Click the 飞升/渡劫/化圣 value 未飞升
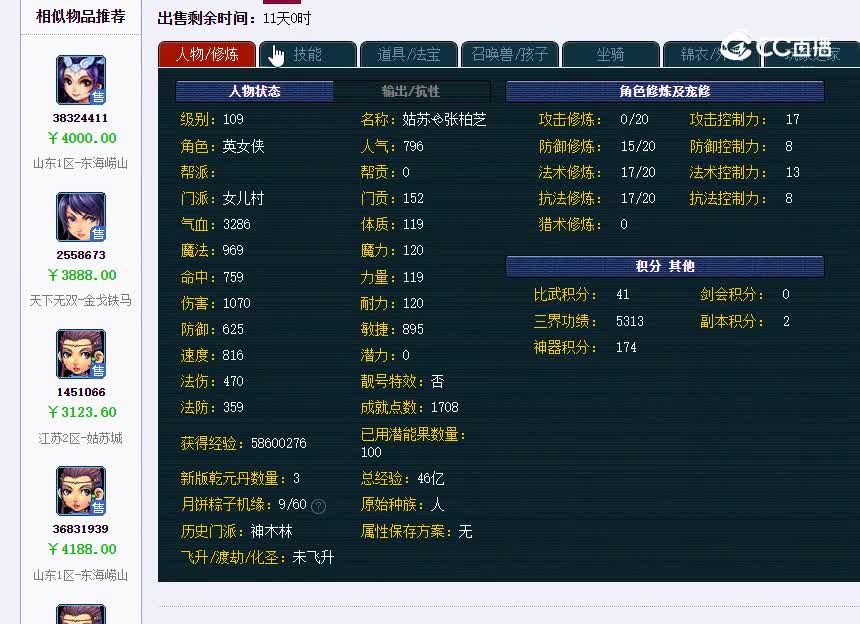This screenshot has height=624, width=860. pos(313,558)
